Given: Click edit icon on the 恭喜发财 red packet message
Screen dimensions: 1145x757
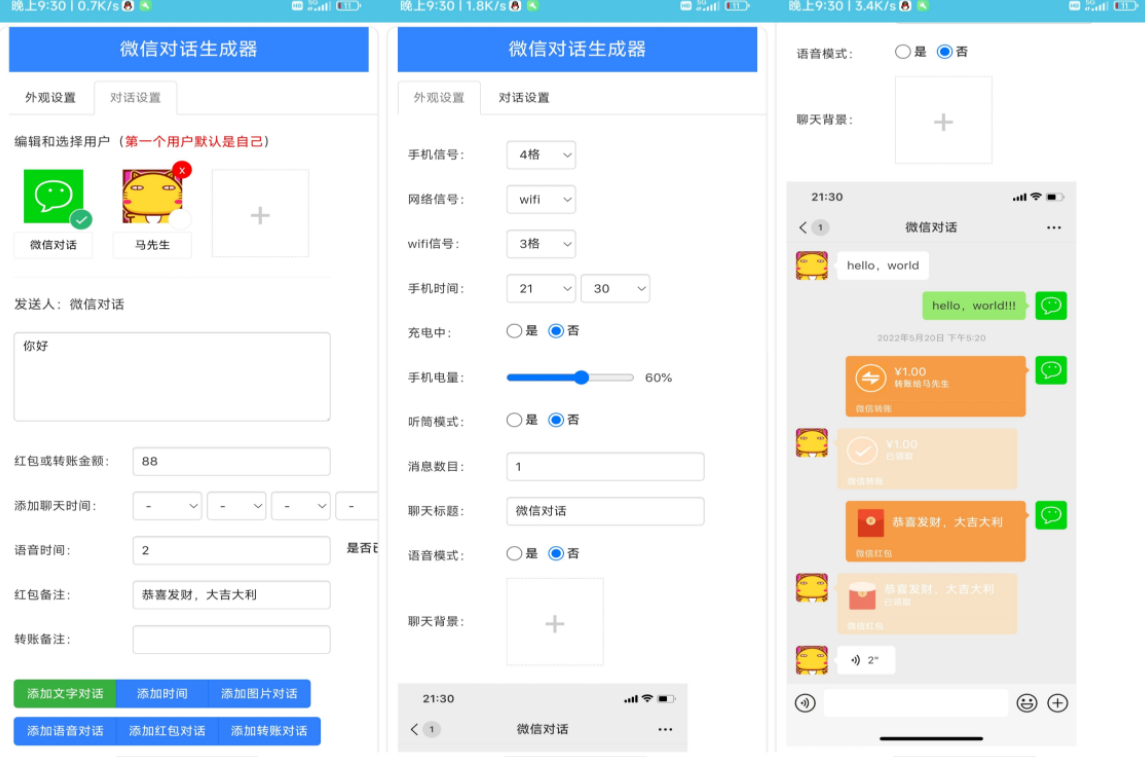Looking at the screenshot, I should point(1051,515).
